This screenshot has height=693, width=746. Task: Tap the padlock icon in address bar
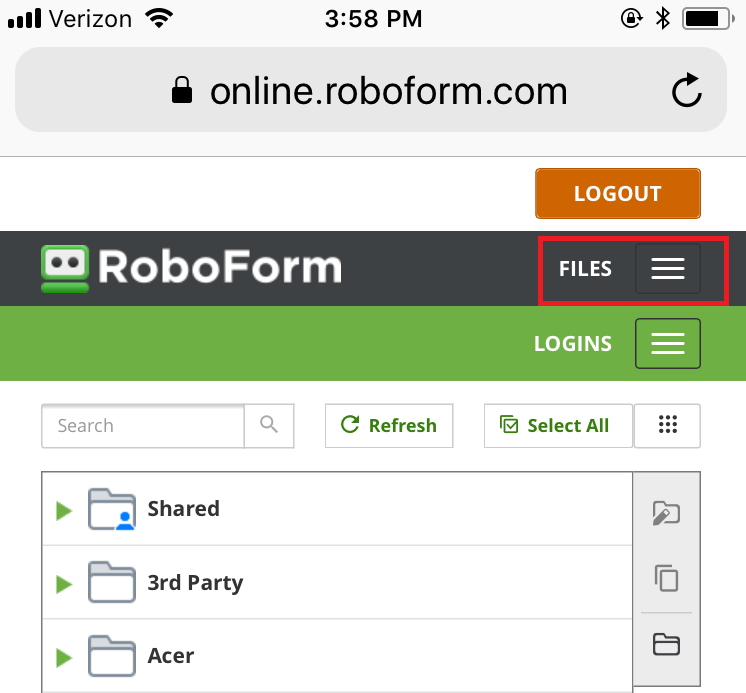pos(182,90)
